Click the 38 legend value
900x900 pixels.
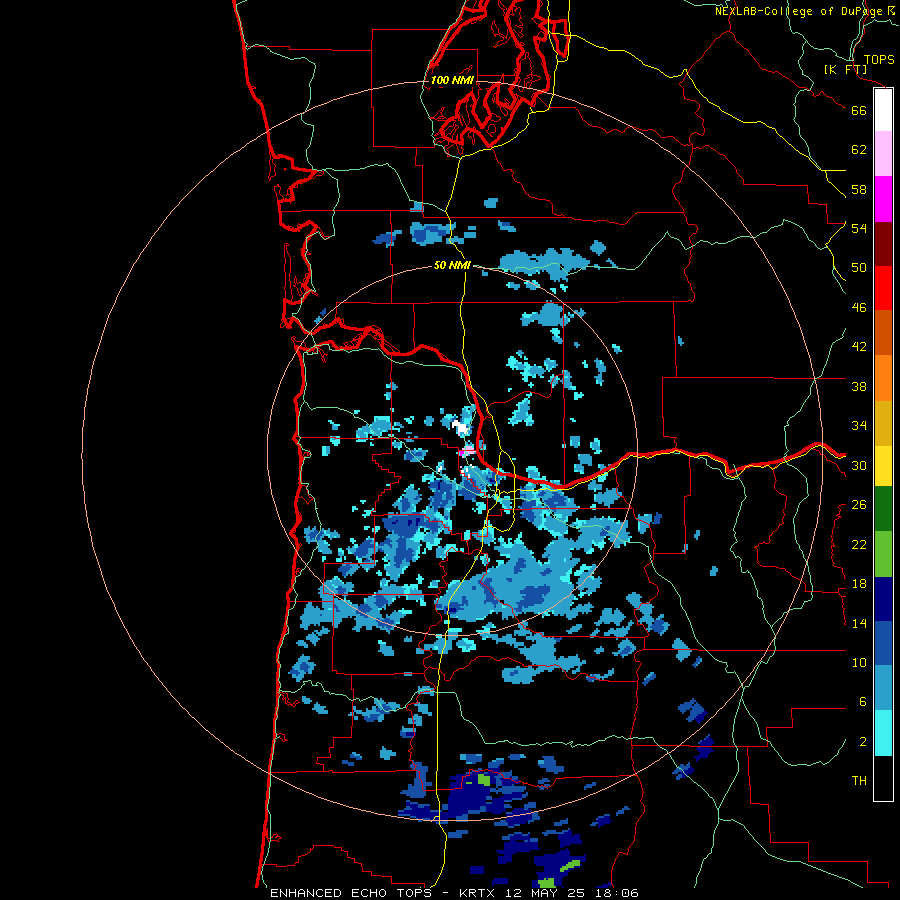(859, 386)
